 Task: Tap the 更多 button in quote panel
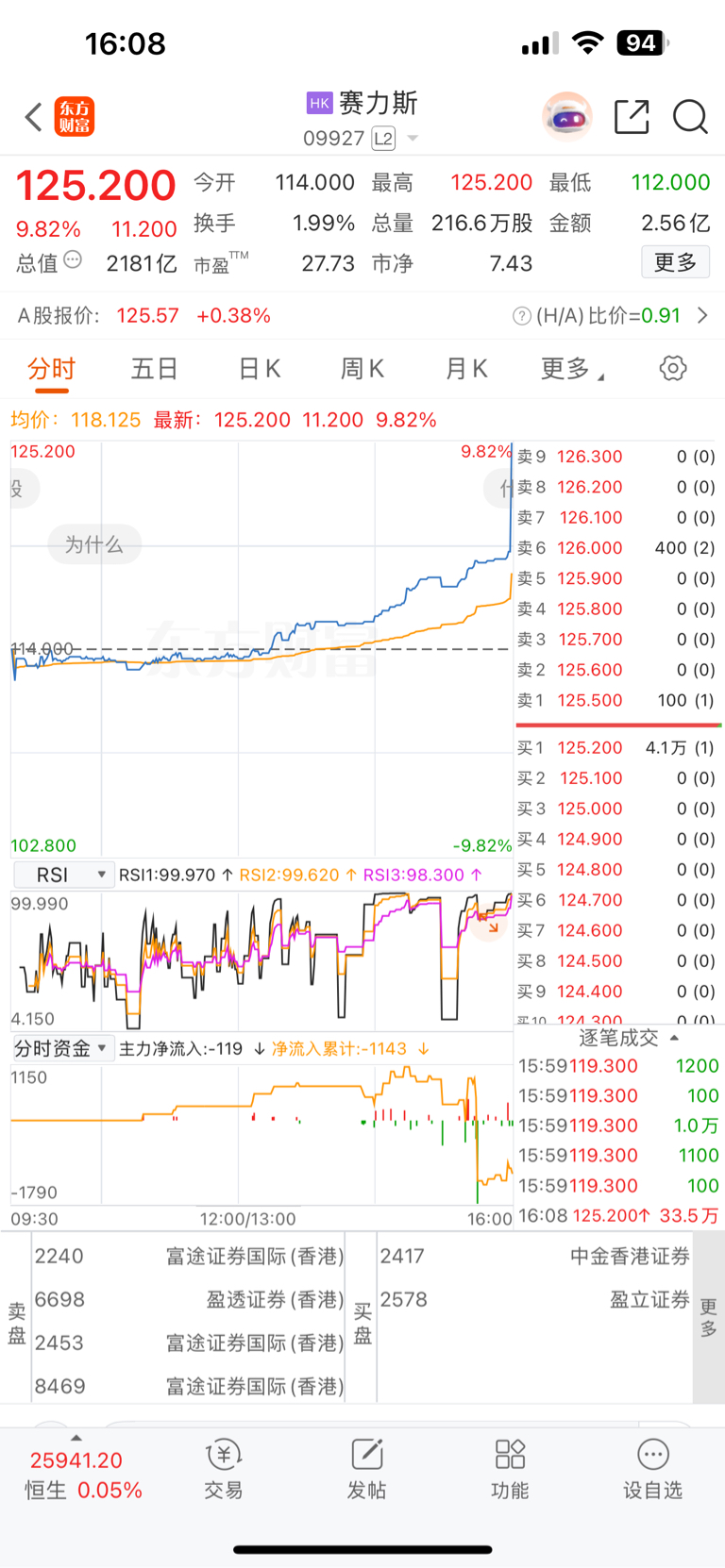(676, 261)
